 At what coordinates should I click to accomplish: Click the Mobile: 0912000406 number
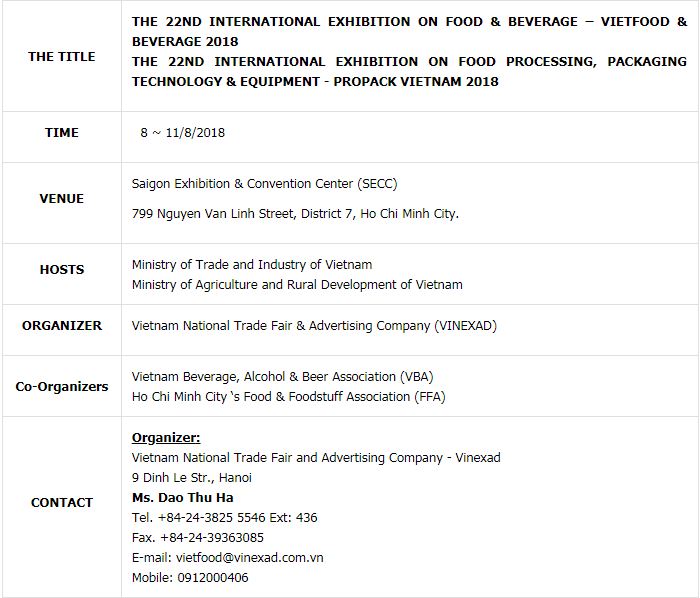click(190, 578)
